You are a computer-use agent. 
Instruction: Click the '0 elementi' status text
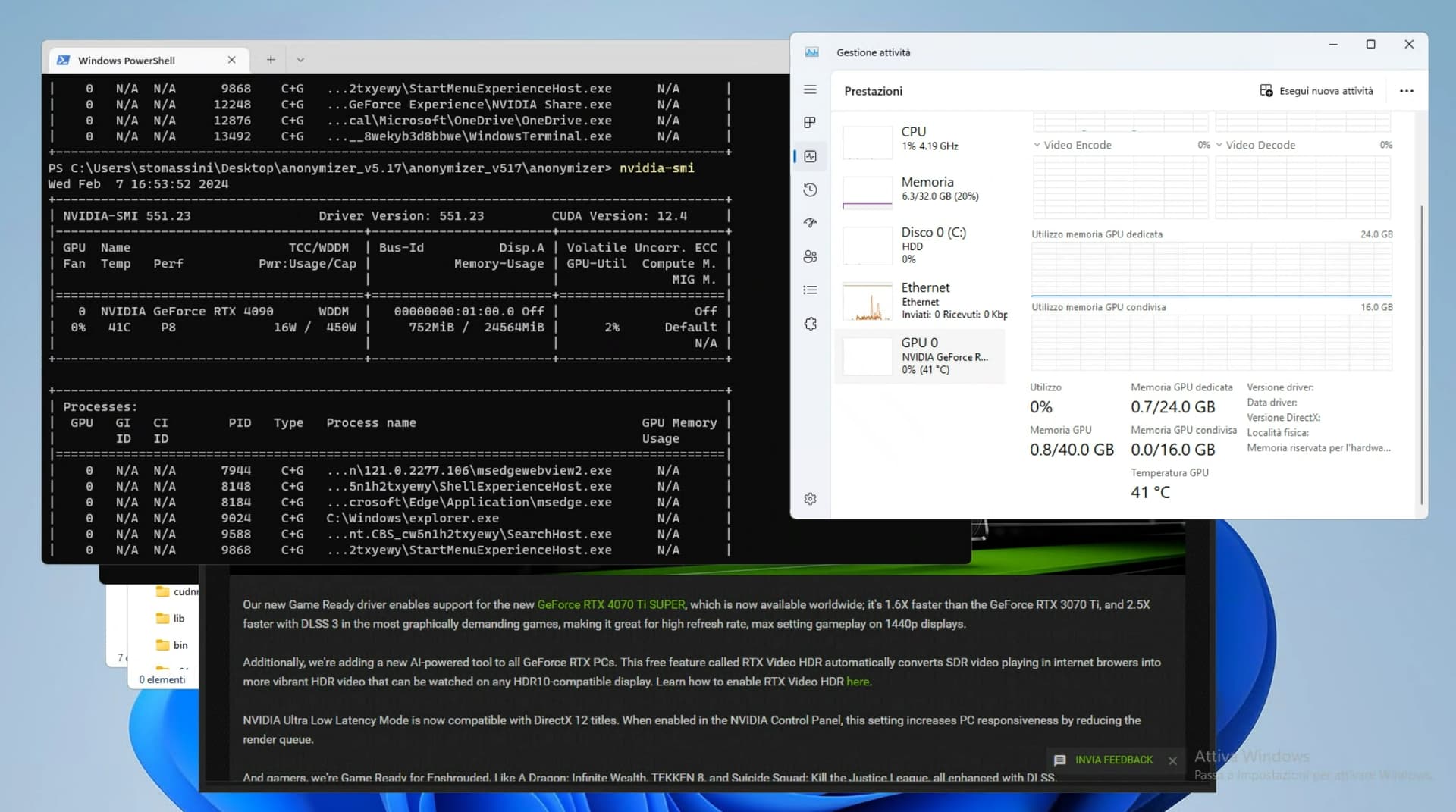click(x=162, y=679)
